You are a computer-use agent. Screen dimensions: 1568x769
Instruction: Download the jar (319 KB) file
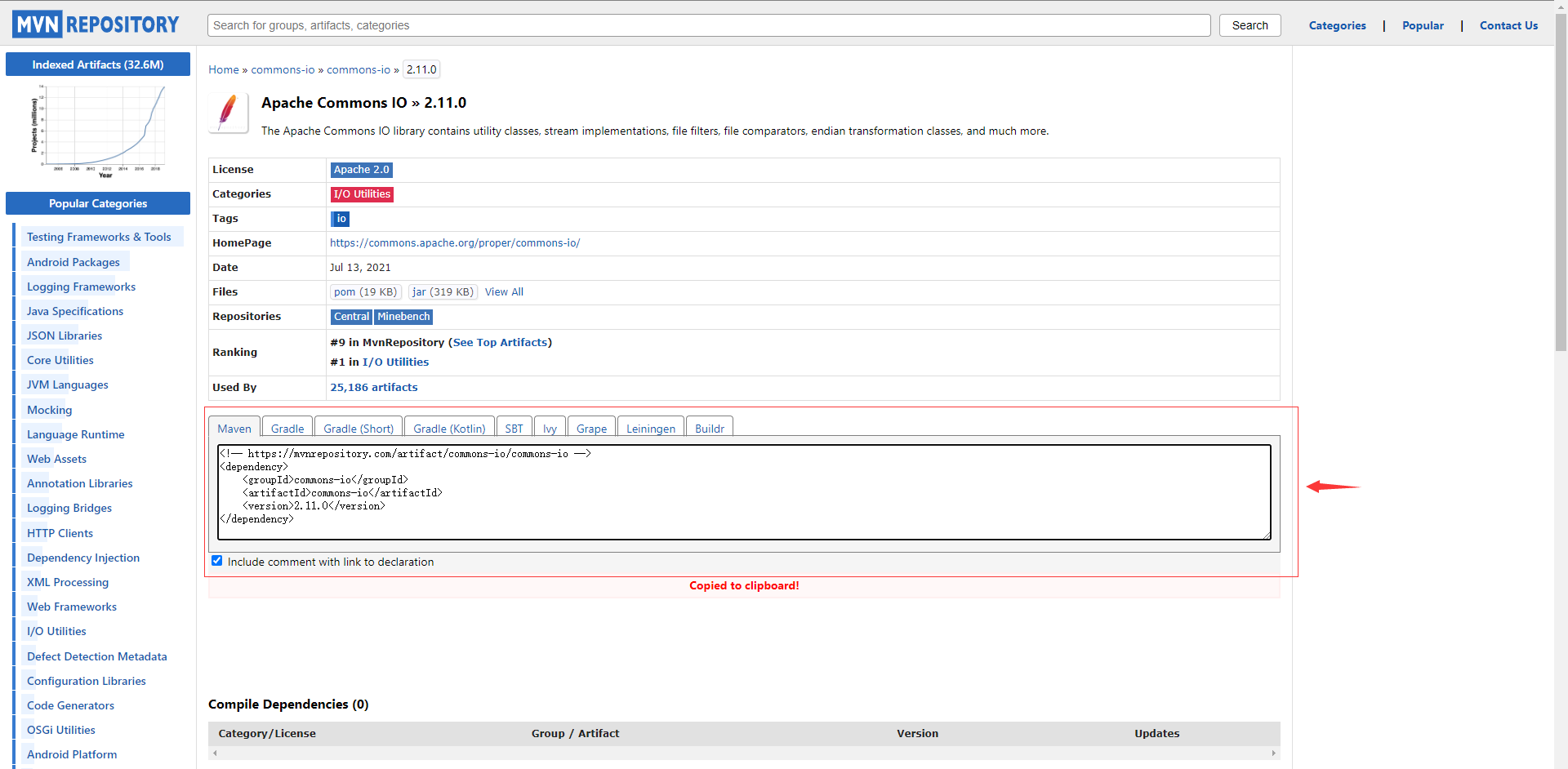click(443, 291)
